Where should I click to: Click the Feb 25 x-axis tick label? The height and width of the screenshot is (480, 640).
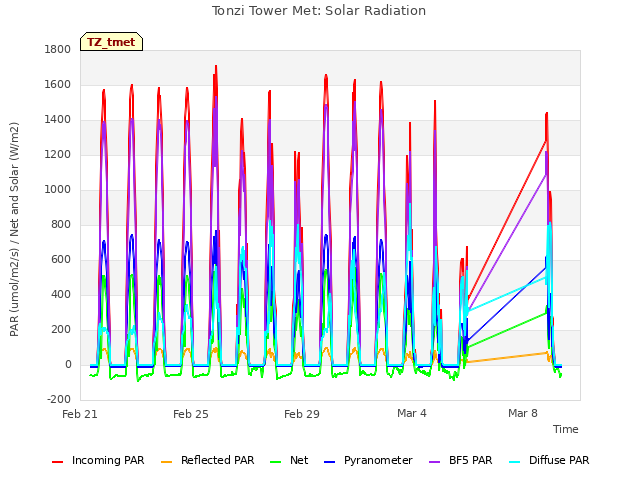[191, 414]
